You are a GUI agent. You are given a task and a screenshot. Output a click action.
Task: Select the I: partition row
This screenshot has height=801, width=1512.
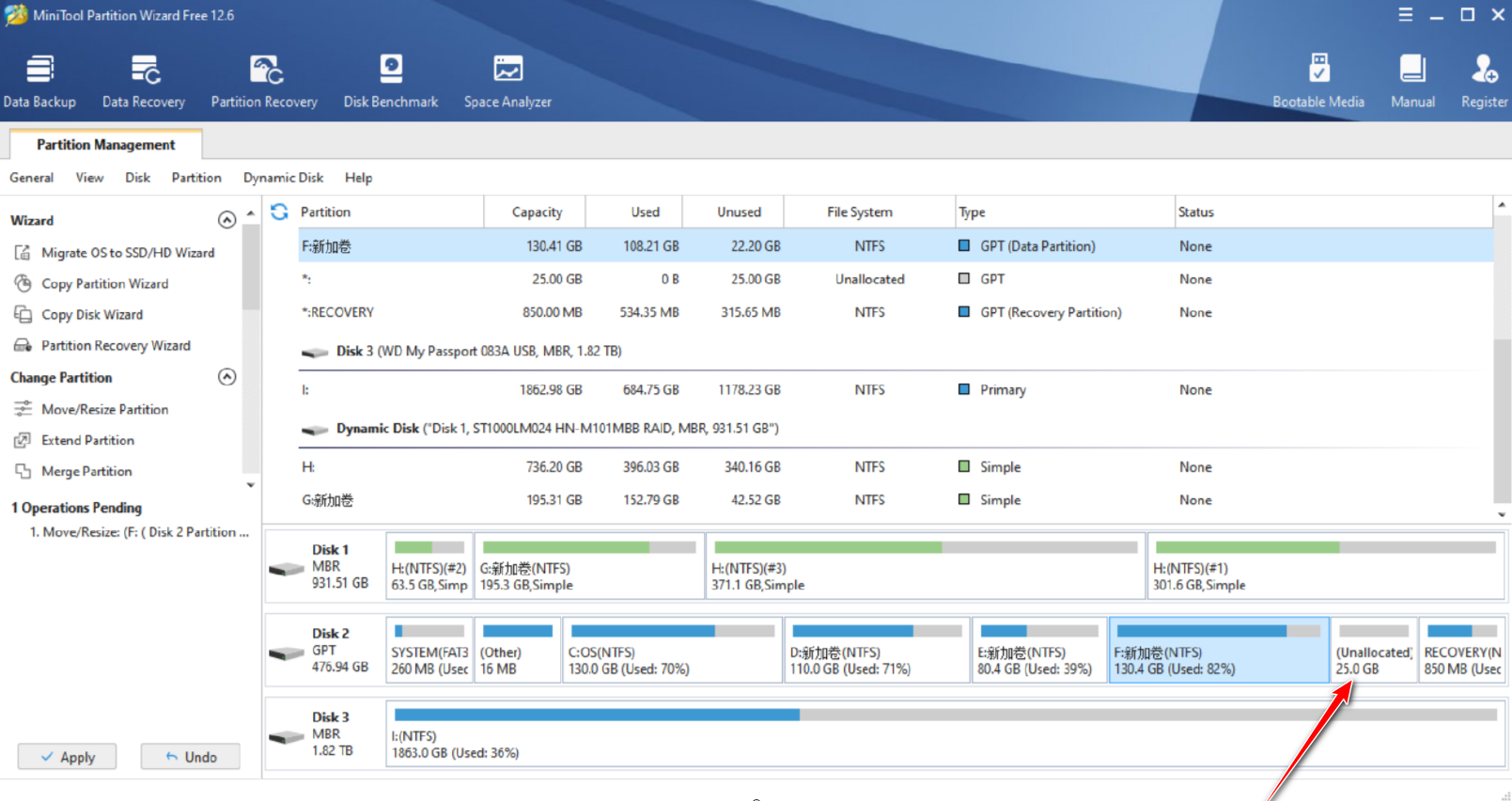pos(895,389)
